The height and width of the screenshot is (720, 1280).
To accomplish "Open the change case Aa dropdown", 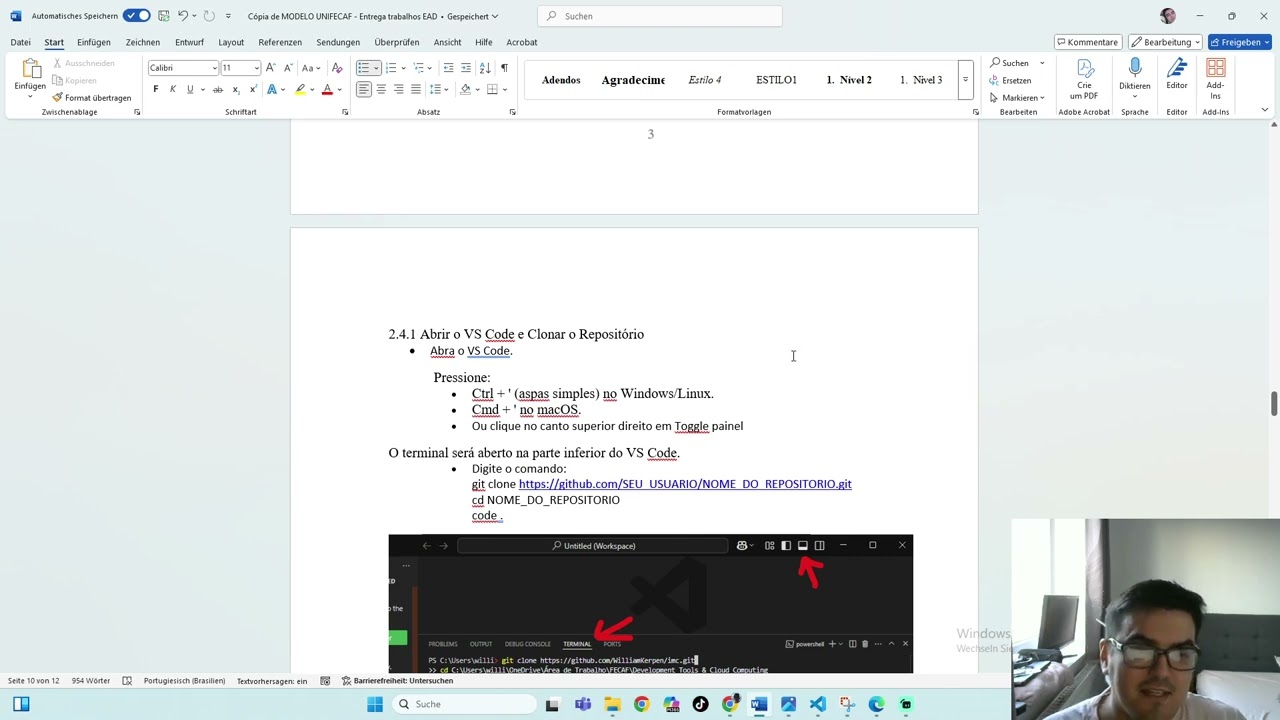I will (310, 68).
